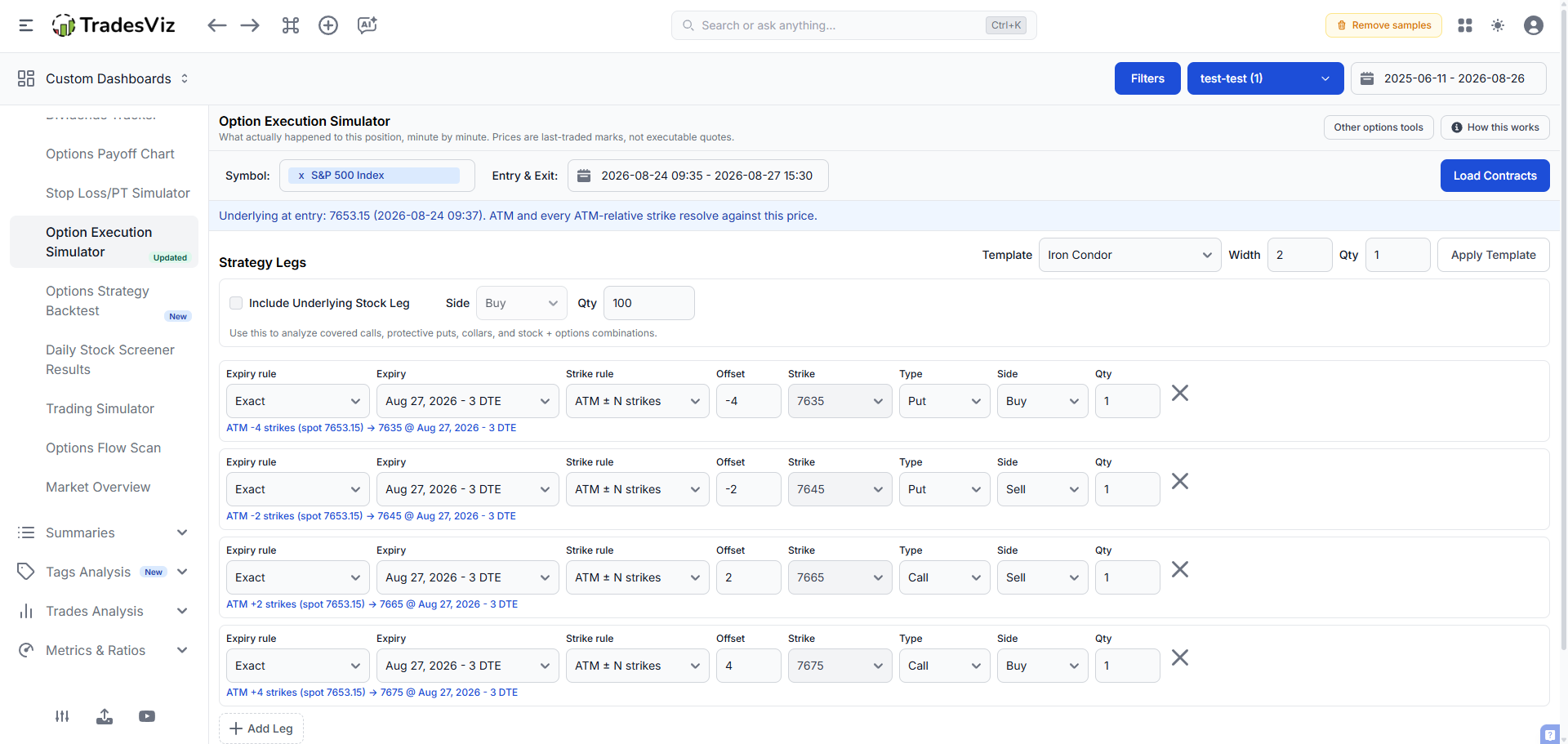
Task: Open the AI chat assistant icon
Action: [x=367, y=25]
